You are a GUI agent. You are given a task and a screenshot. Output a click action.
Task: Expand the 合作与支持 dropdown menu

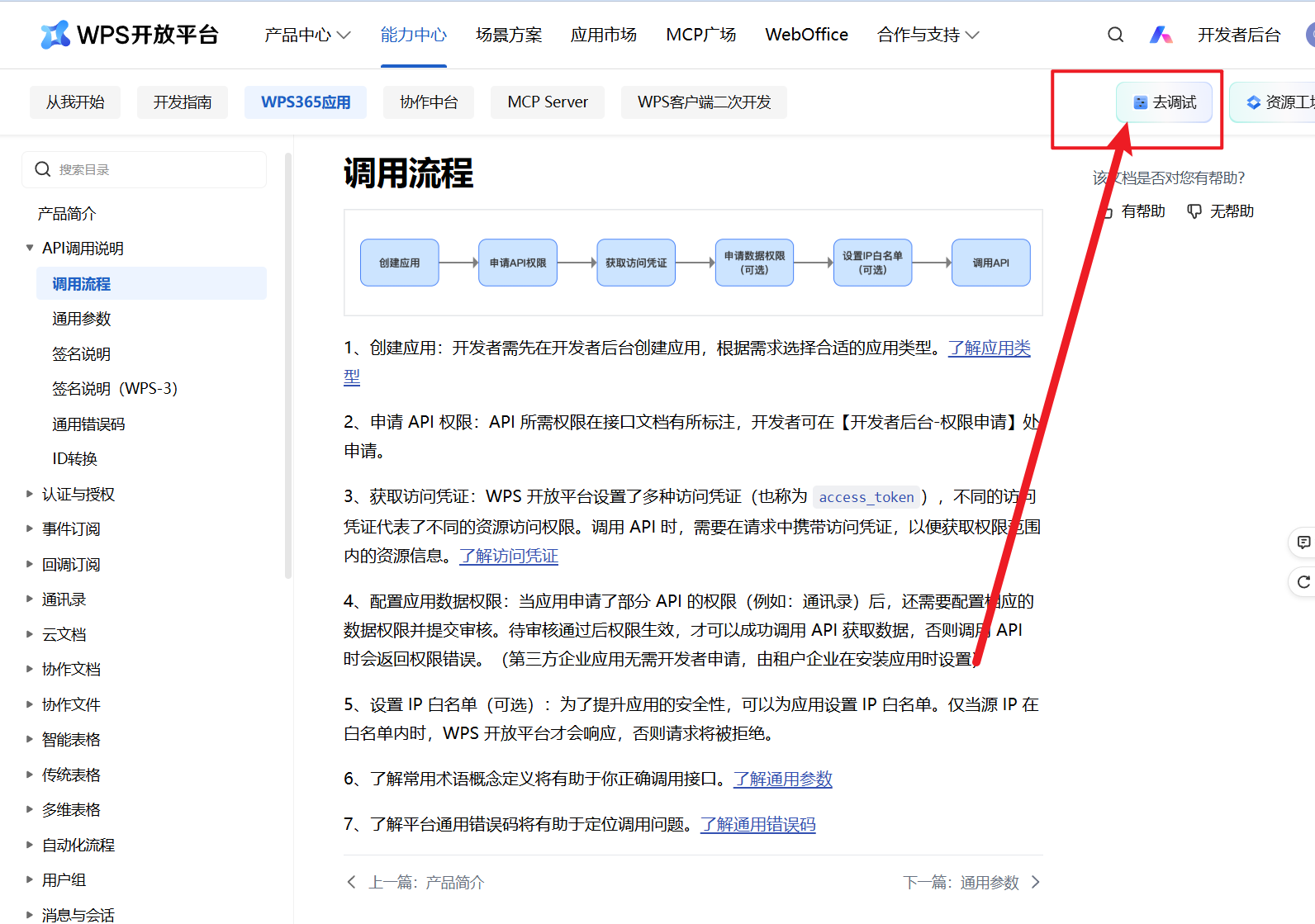click(928, 35)
